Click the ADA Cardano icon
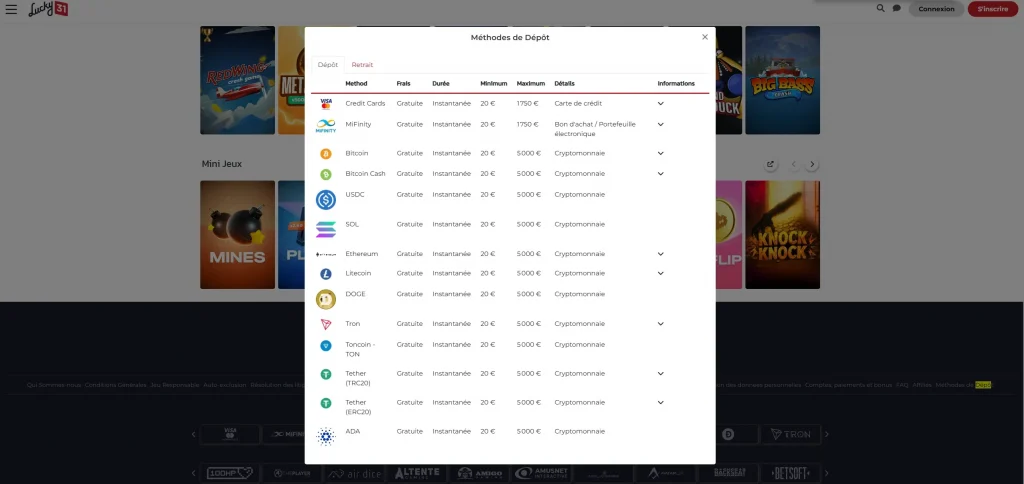 pos(326,436)
